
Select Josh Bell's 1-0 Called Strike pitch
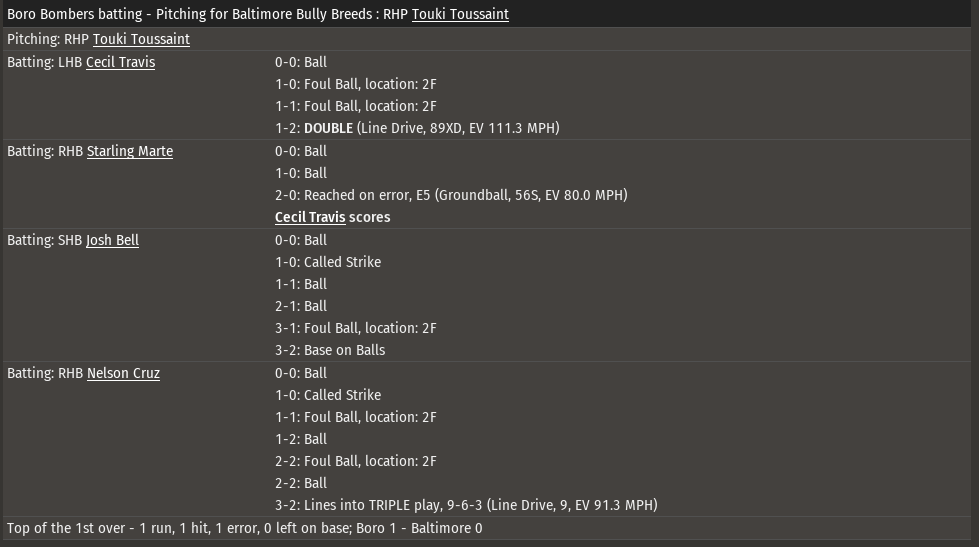328,262
